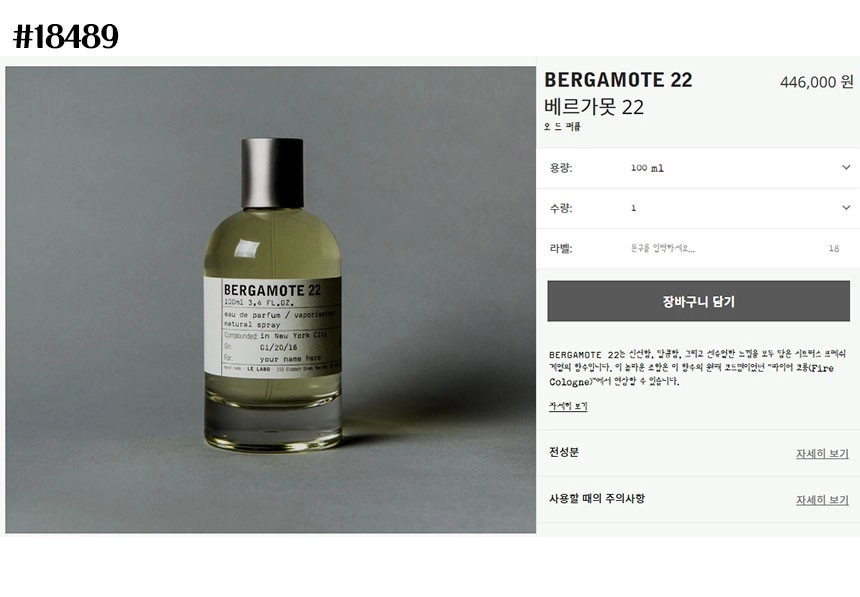Viewport: 860px width, 597px height.
Task: Click the 용량 field label
Action: coord(561,168)
